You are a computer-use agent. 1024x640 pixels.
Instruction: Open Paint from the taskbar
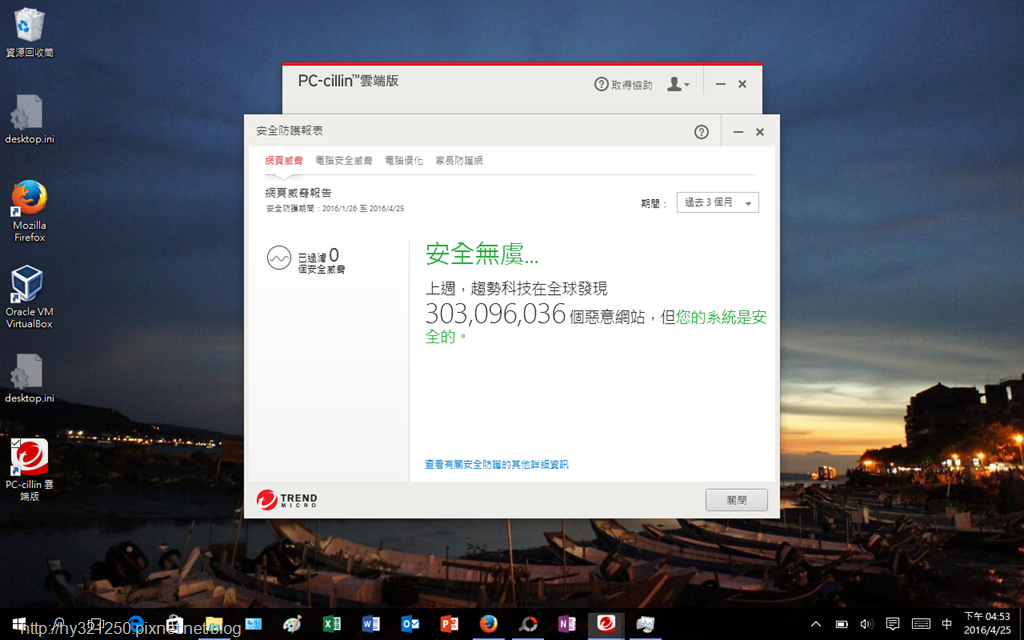(x=292, y=624)
